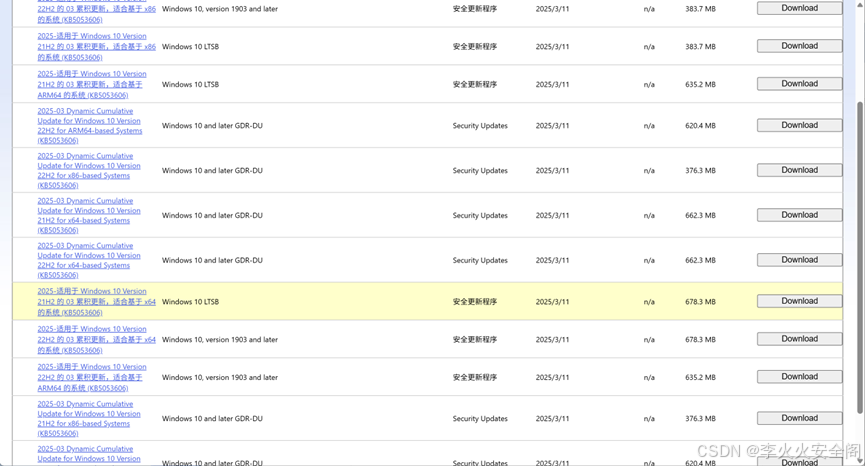Viewport: 865px width, 466px height.
Task: Open the 22H2 x86 累积更新 KB5053606 link
Action: click(97, 12)
